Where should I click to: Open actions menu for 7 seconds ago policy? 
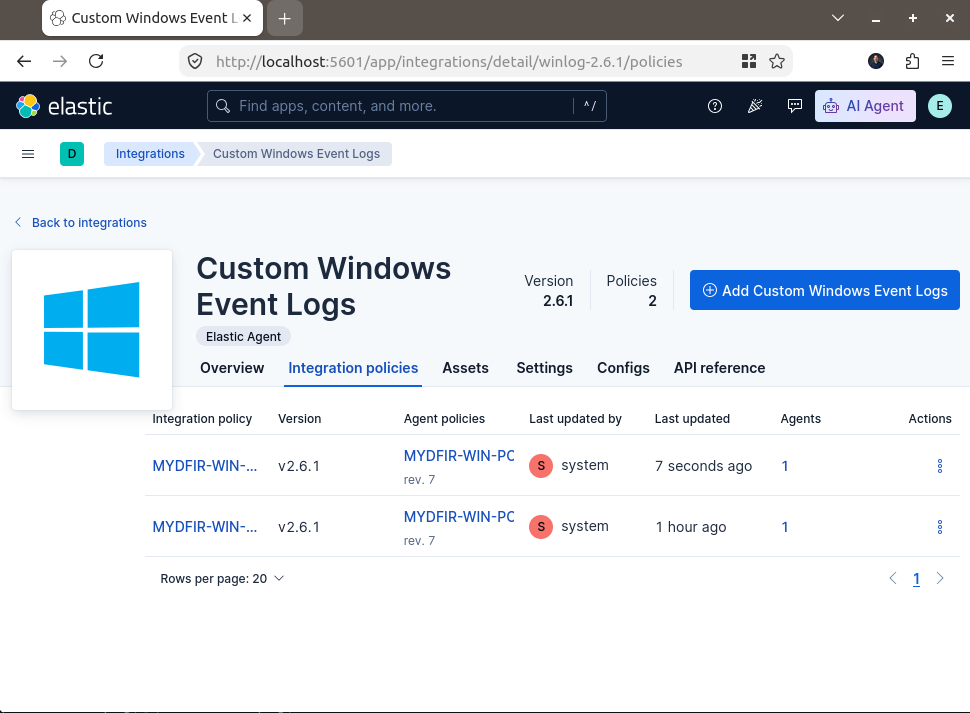pos(940,466)
